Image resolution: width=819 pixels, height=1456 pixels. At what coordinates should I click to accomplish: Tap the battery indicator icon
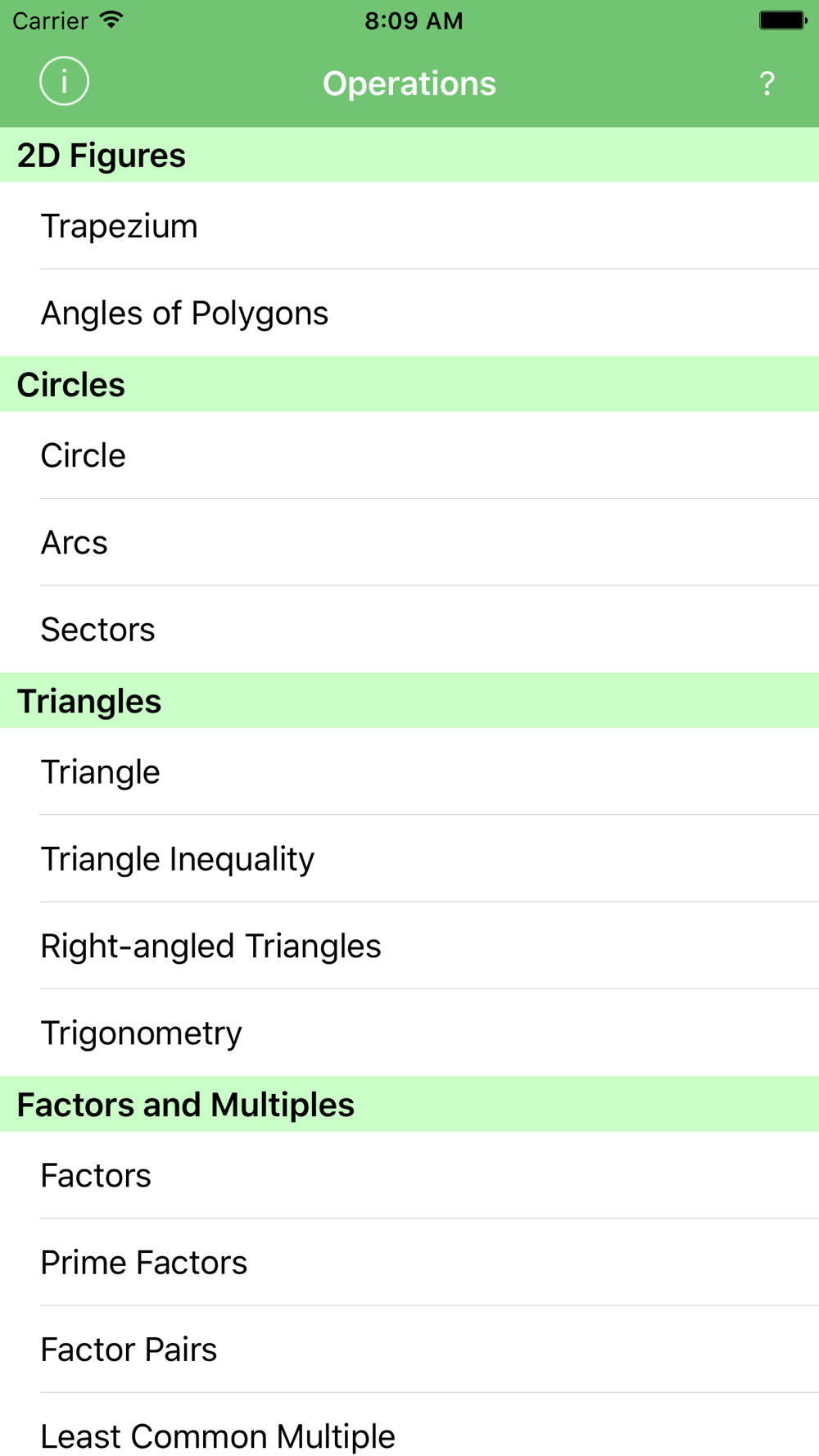click(x=782, y=20)
